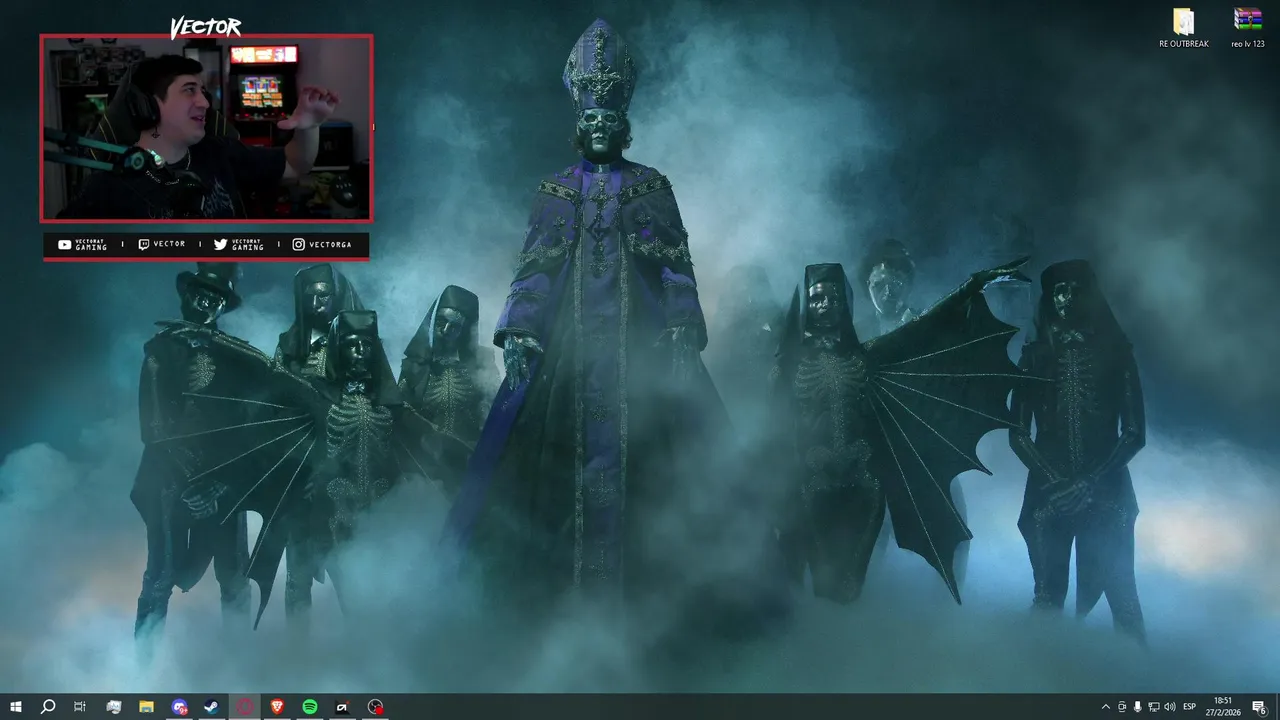The image size is (1280, 720).
Task: Open the Action Center notifications icon
Action: (x=1259, y=707)
